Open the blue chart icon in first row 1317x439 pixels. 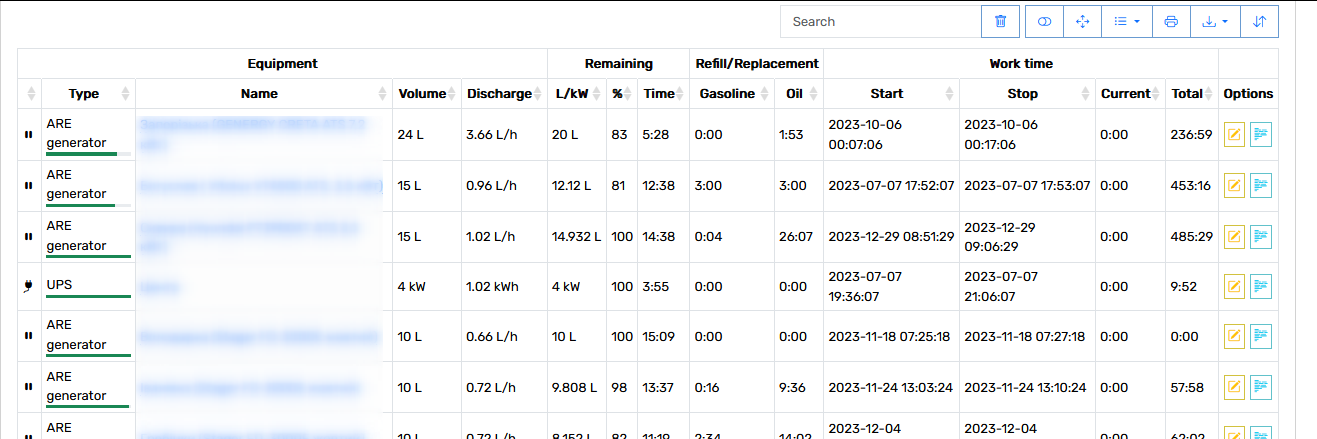[x=1260, y=134]
